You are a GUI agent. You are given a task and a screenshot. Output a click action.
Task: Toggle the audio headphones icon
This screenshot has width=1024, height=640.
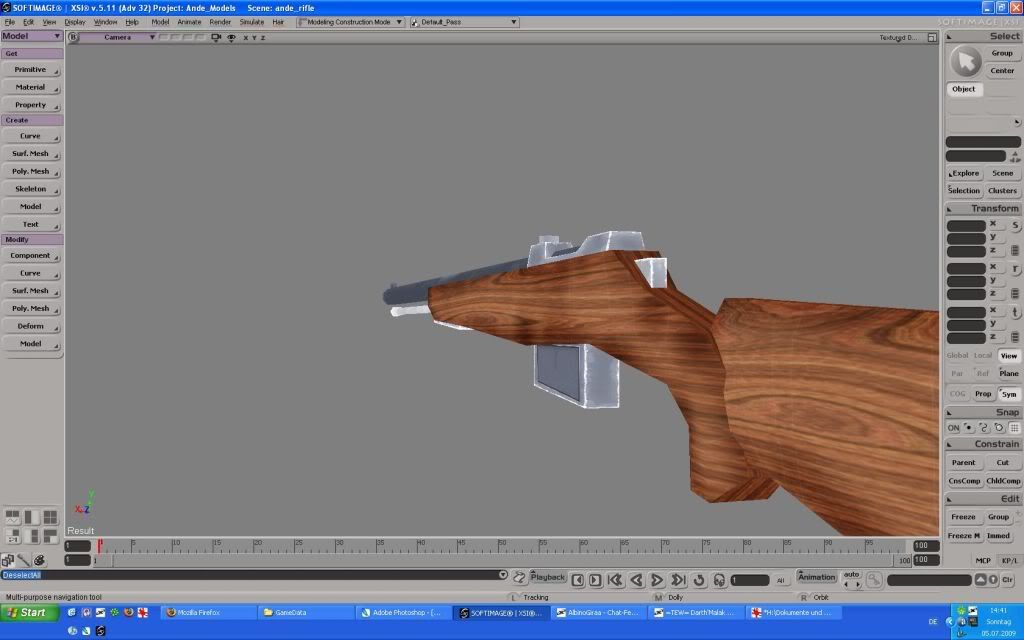719,580
